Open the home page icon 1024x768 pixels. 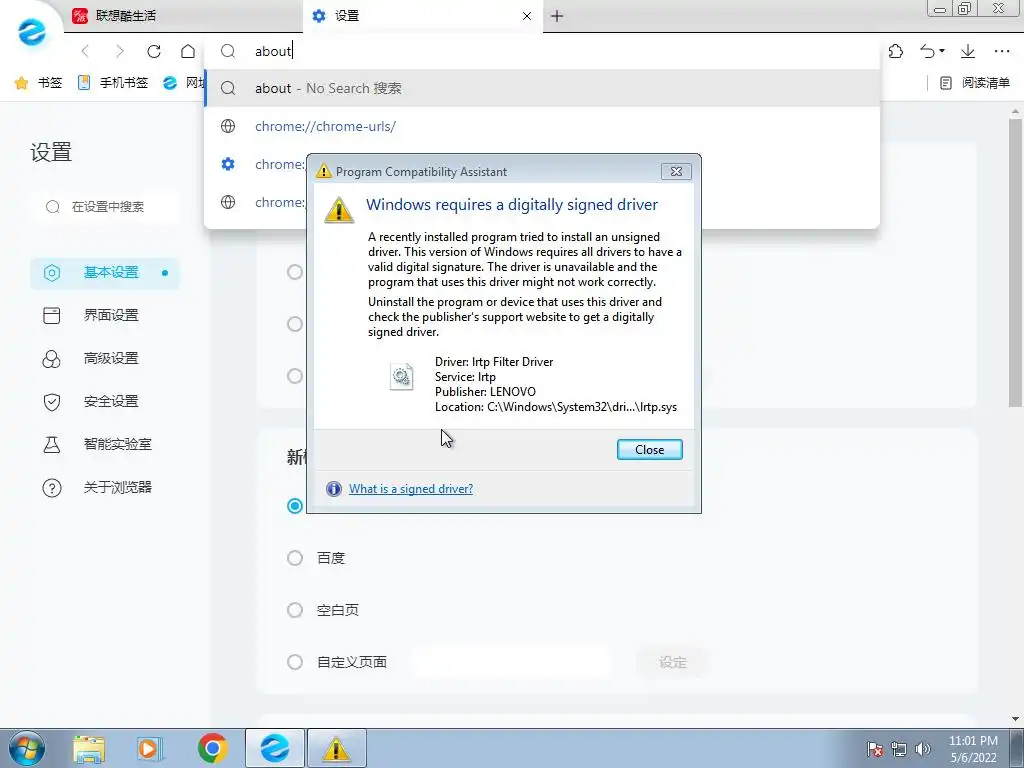pos(188,51)
